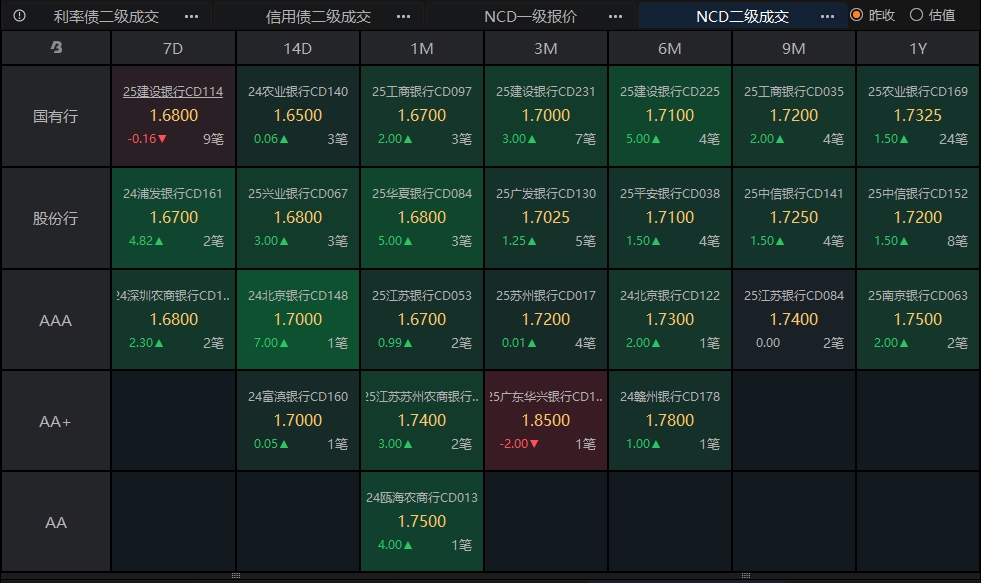Click the 24农业银行CD140 cell
Image resolution: width=981 pixels, height=583 pixels.
pyautogui.click(x=298, y=116)
